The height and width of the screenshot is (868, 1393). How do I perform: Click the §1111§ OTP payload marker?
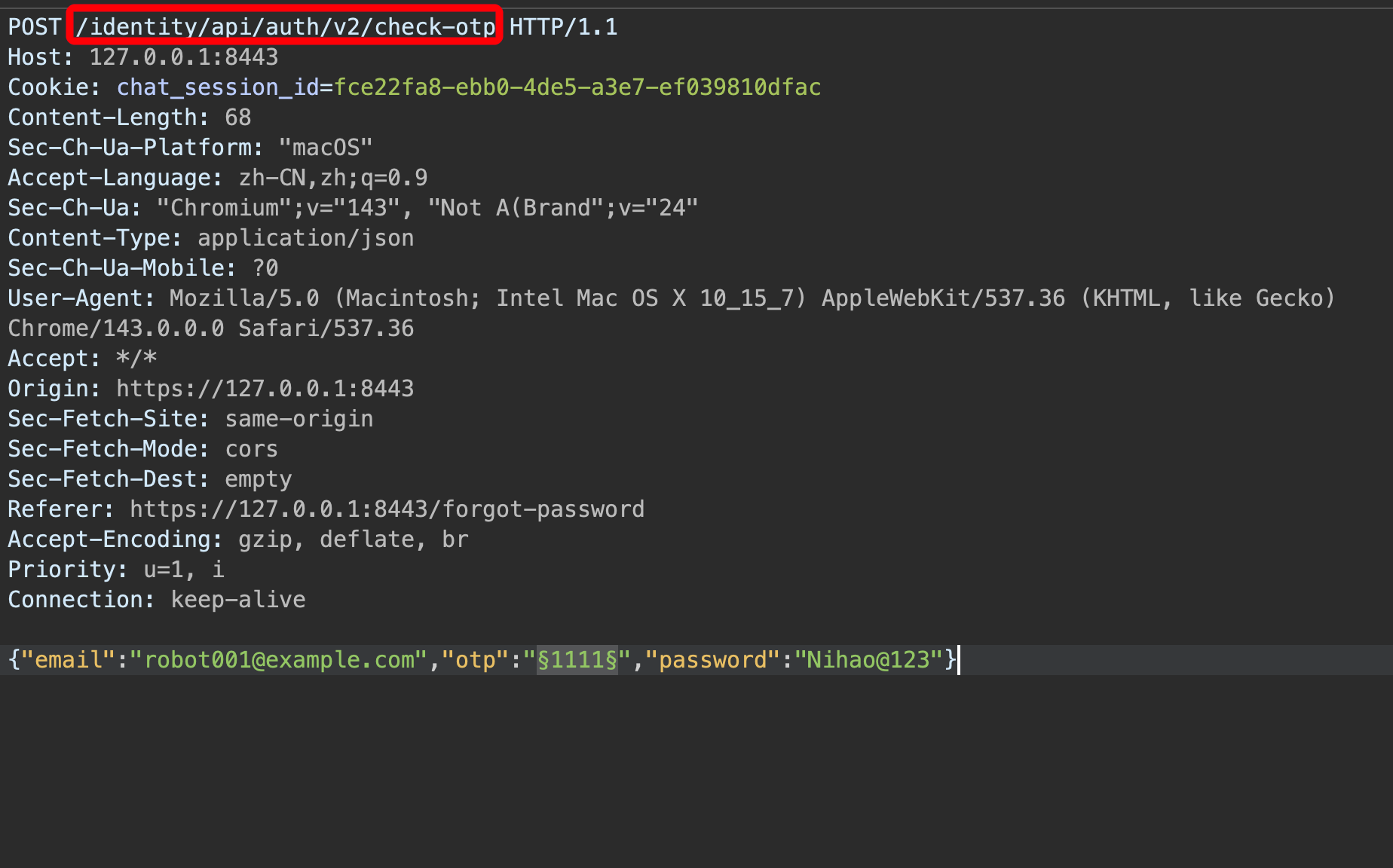pyautogui.click(x=577, y=660)
